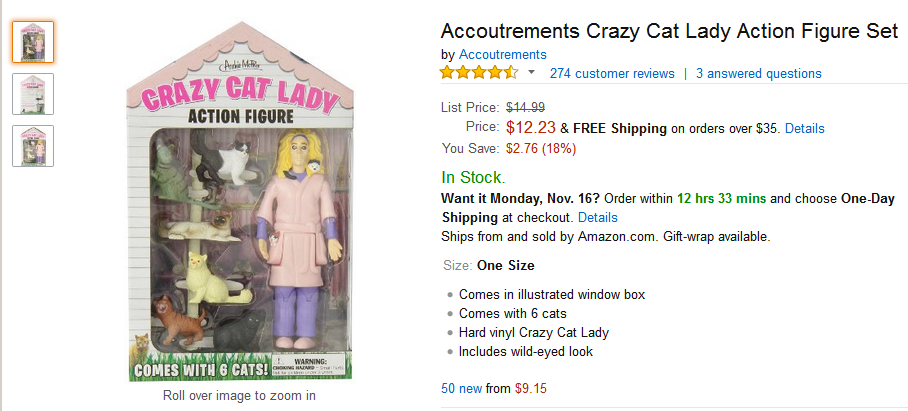
Task: Select the third product thumbnail image
Action: [x=33, y=146]
